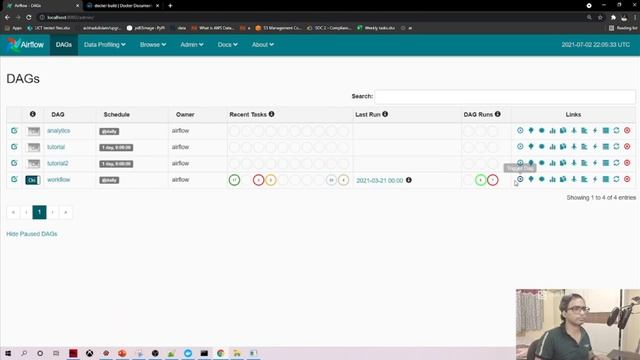Delete the workflow DAG
This screenshot has width=640, height=360.
click(x=627, y=179)
